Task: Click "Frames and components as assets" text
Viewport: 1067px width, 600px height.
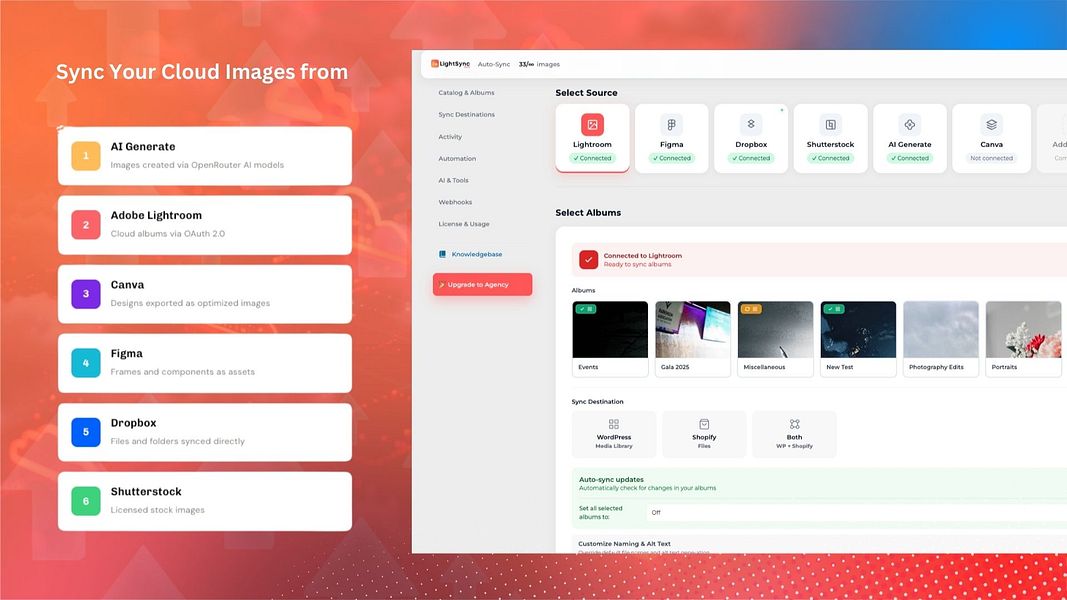Action: click(x=182, y=371)
